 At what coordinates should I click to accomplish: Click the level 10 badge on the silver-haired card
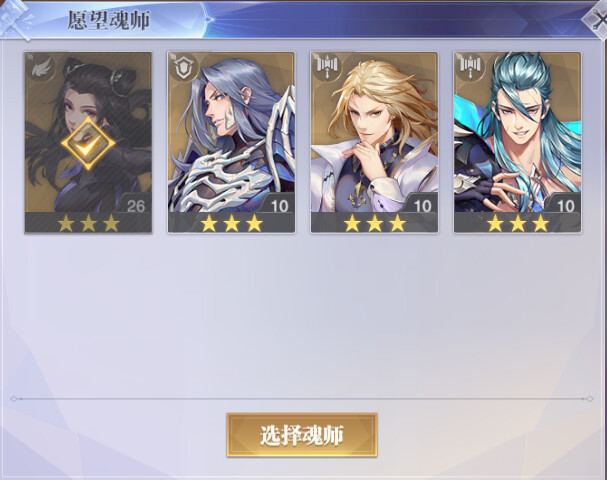pyautogui.click(x=279, y=206)
